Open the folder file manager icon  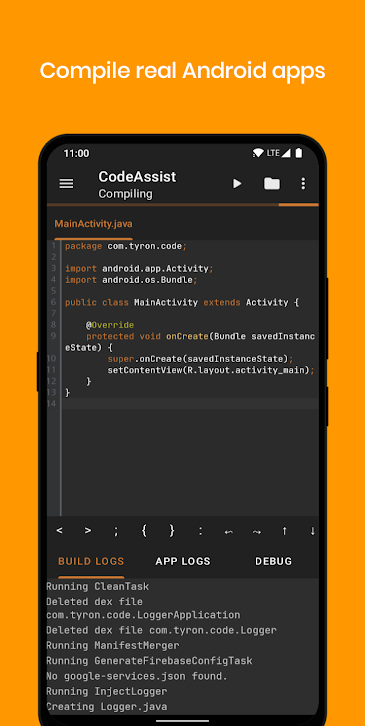coord(272,184)
